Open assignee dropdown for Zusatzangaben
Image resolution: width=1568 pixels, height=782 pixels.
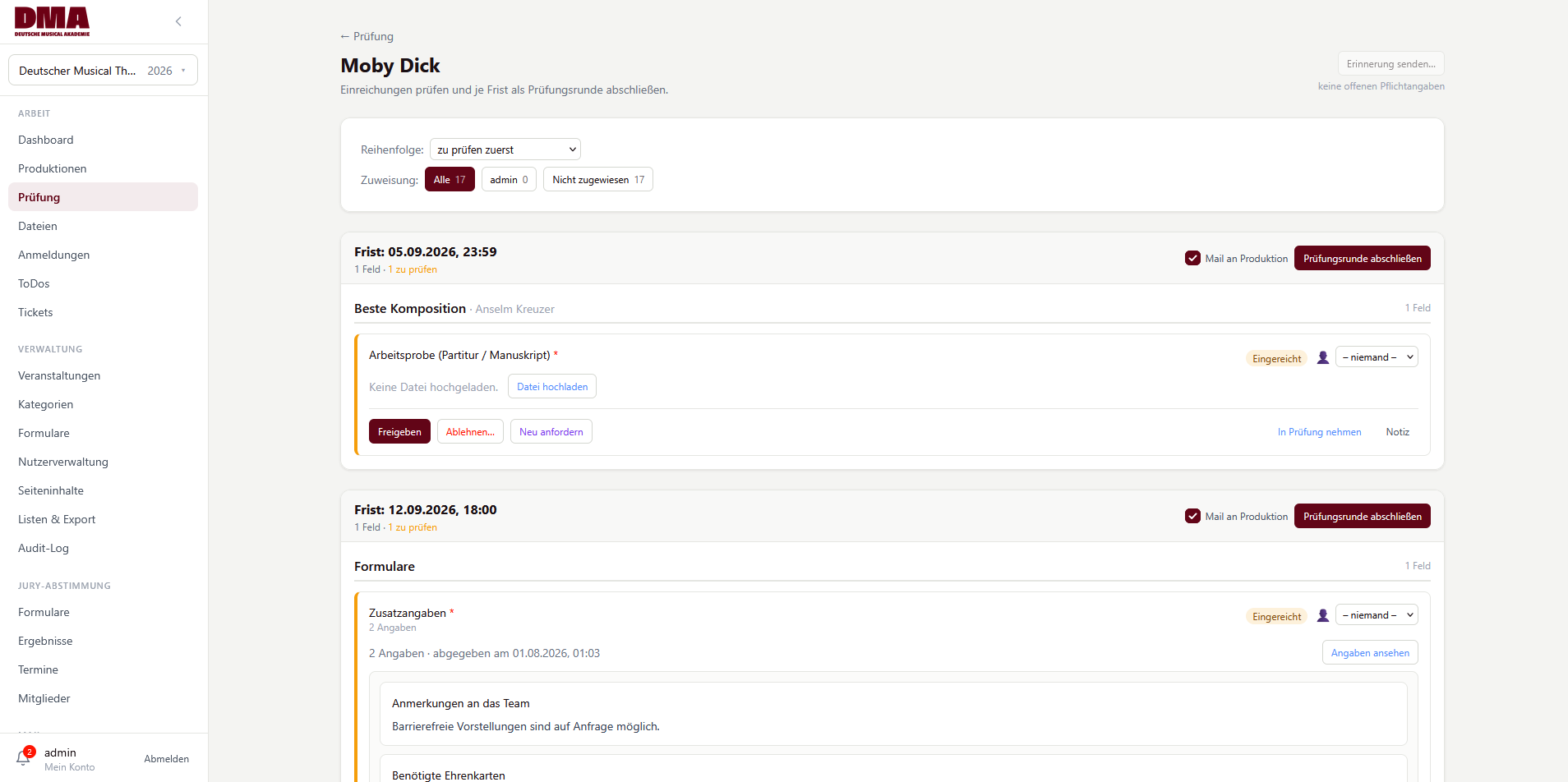[x=1377, y=615]
